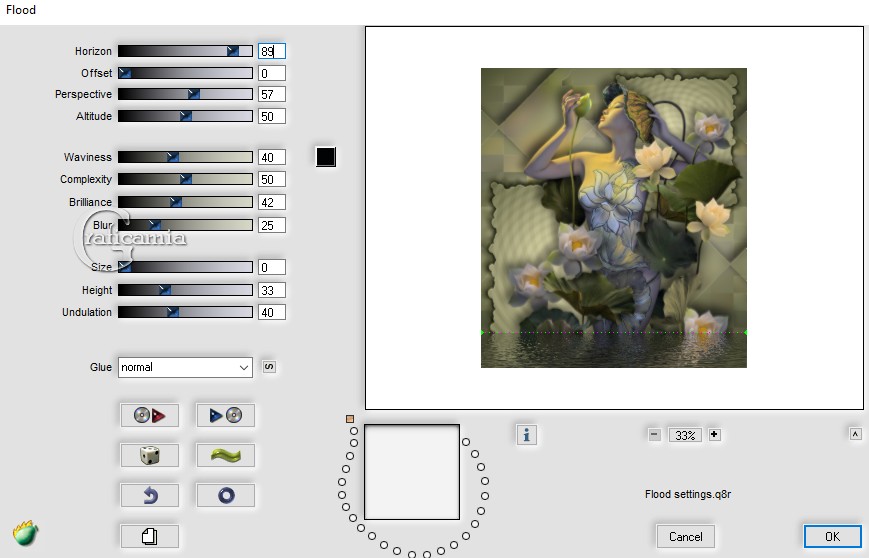The width and height of the screenshot is (869, 558).
Task: Click the small S button beside Glue
Action: 269,367
